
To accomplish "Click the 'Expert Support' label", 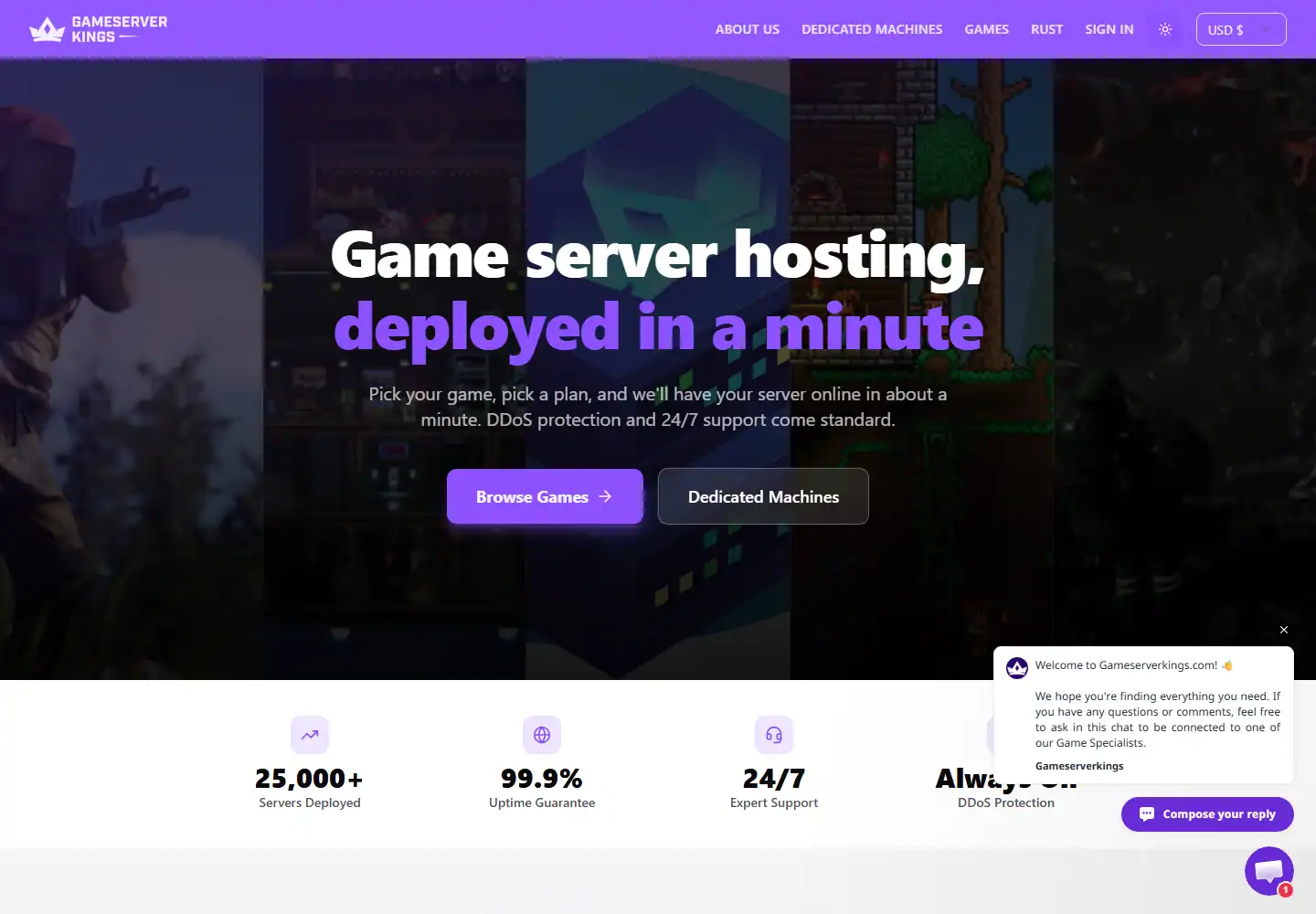I will tap(774, 802).
